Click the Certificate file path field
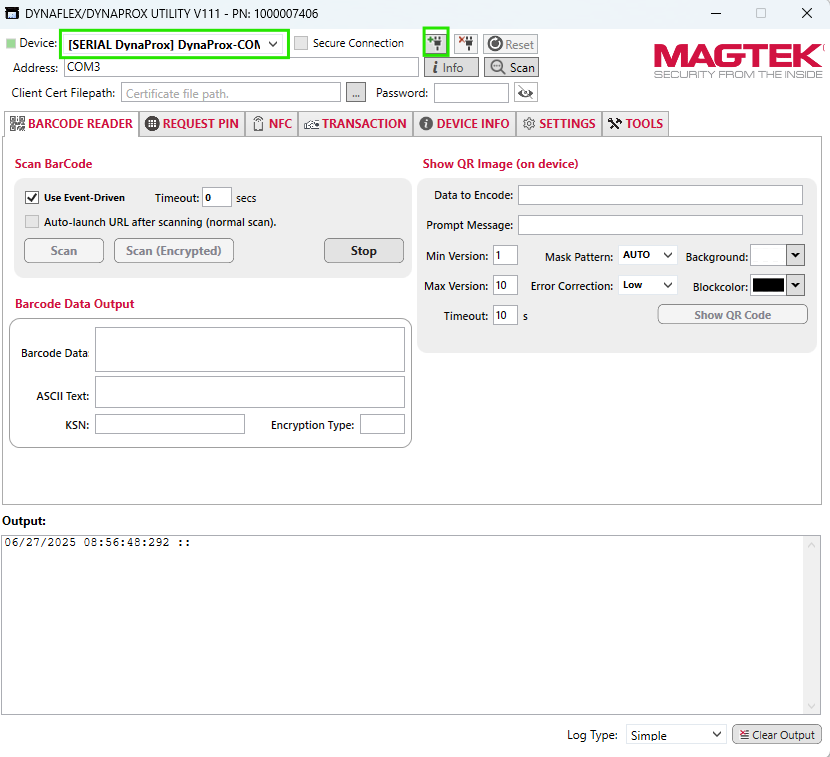 click(x=231, y=93)
